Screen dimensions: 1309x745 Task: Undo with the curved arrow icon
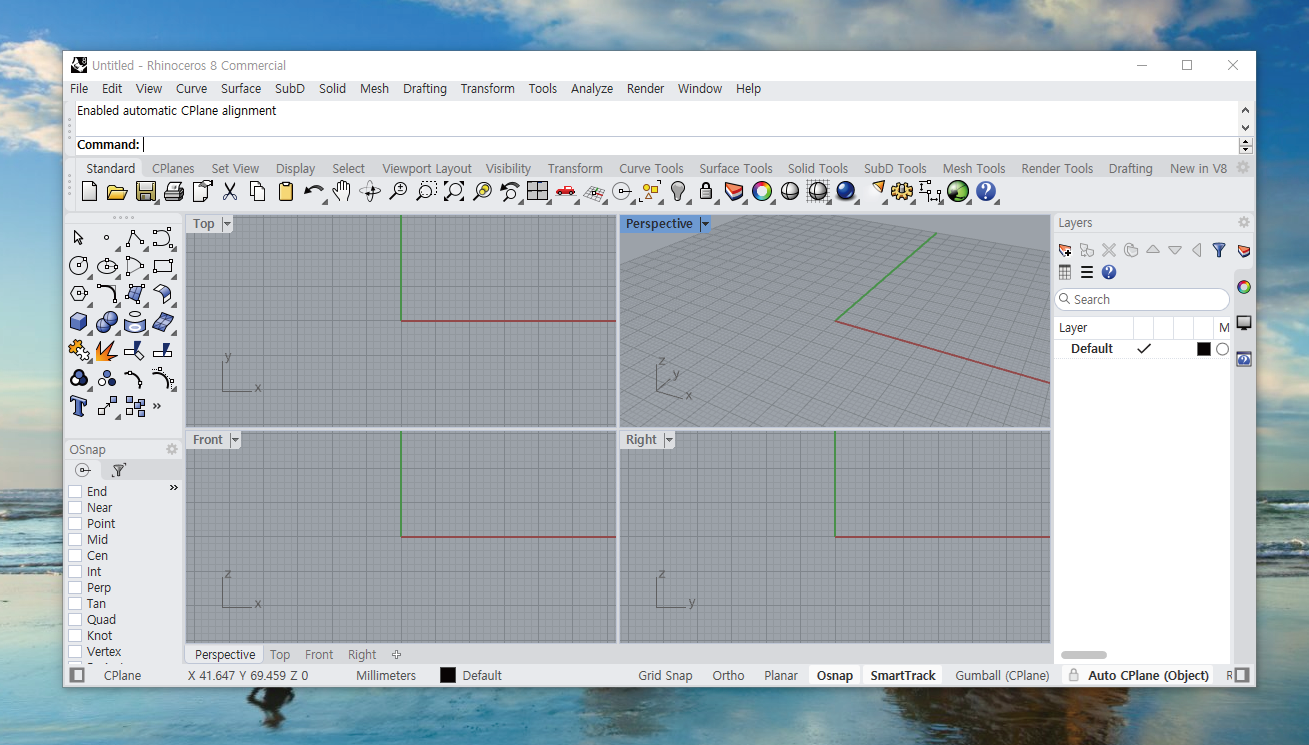[x=313, y=192]
